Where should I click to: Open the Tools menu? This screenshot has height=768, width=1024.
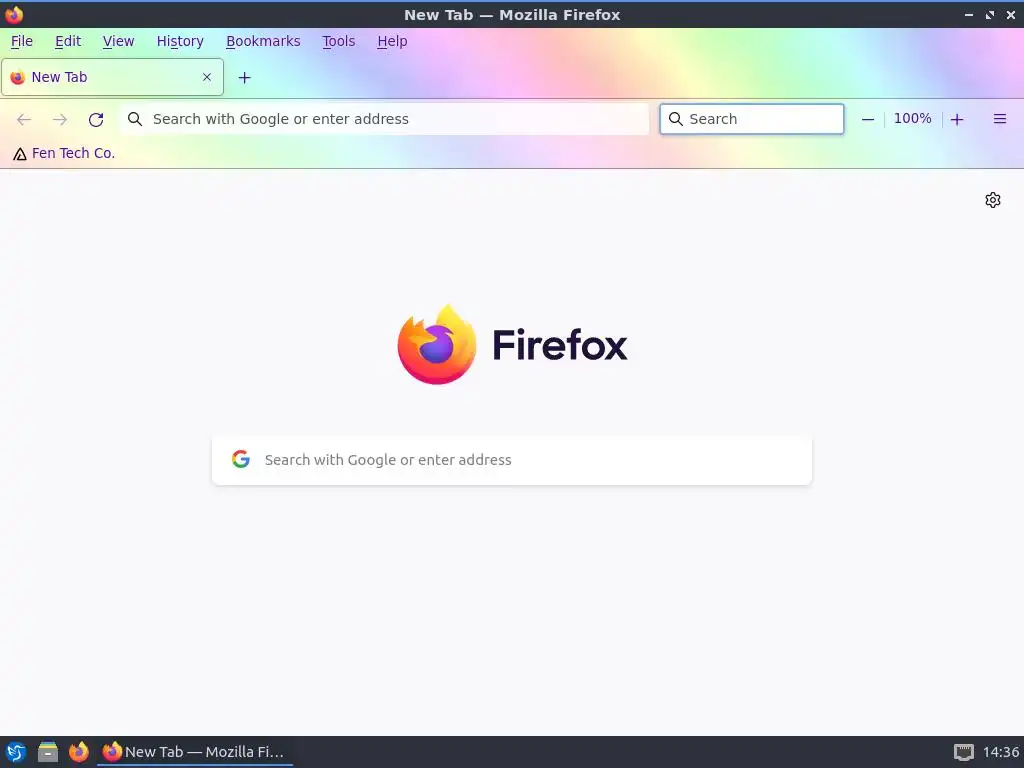338,41
